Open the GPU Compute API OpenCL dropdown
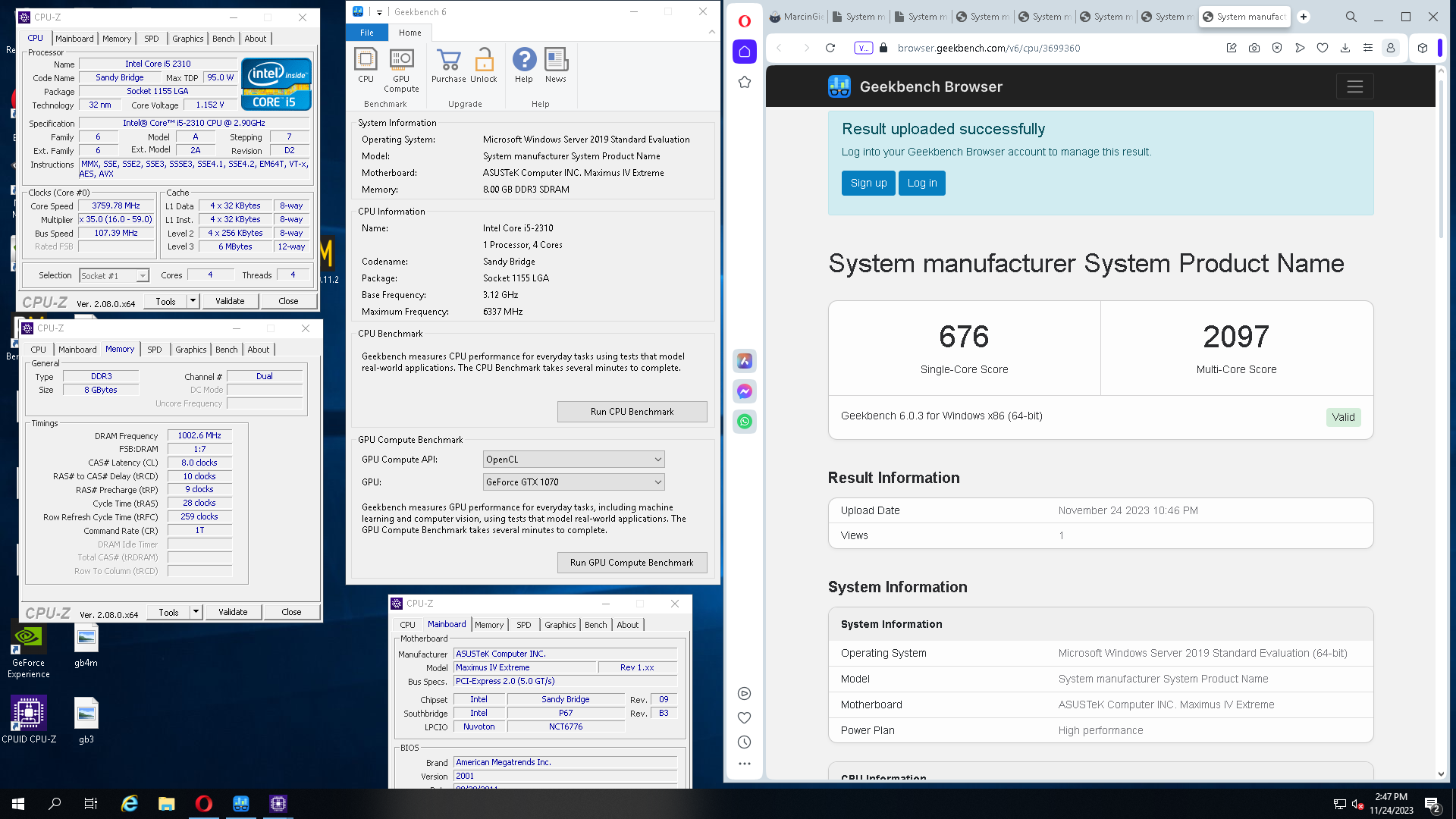This screenshot has height=819, width=1456. [574, 460]
